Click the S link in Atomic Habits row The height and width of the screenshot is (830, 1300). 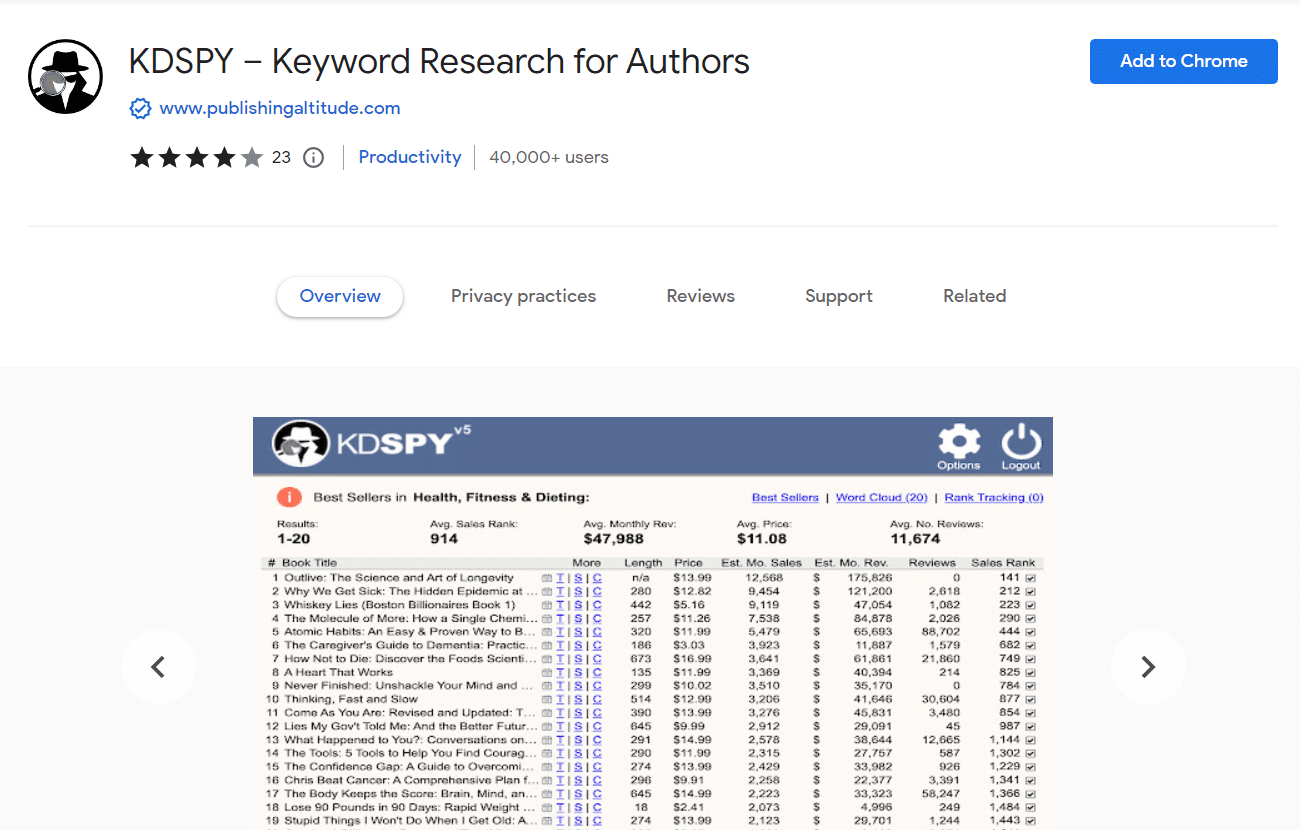[x=578, y=632]
